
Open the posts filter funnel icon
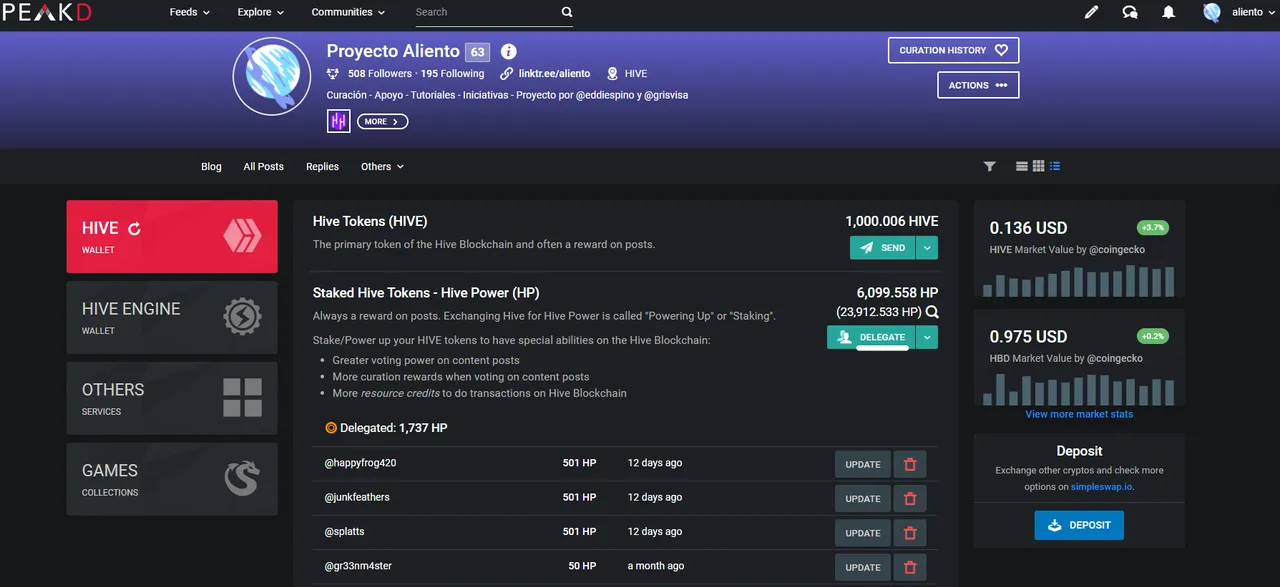989,166
